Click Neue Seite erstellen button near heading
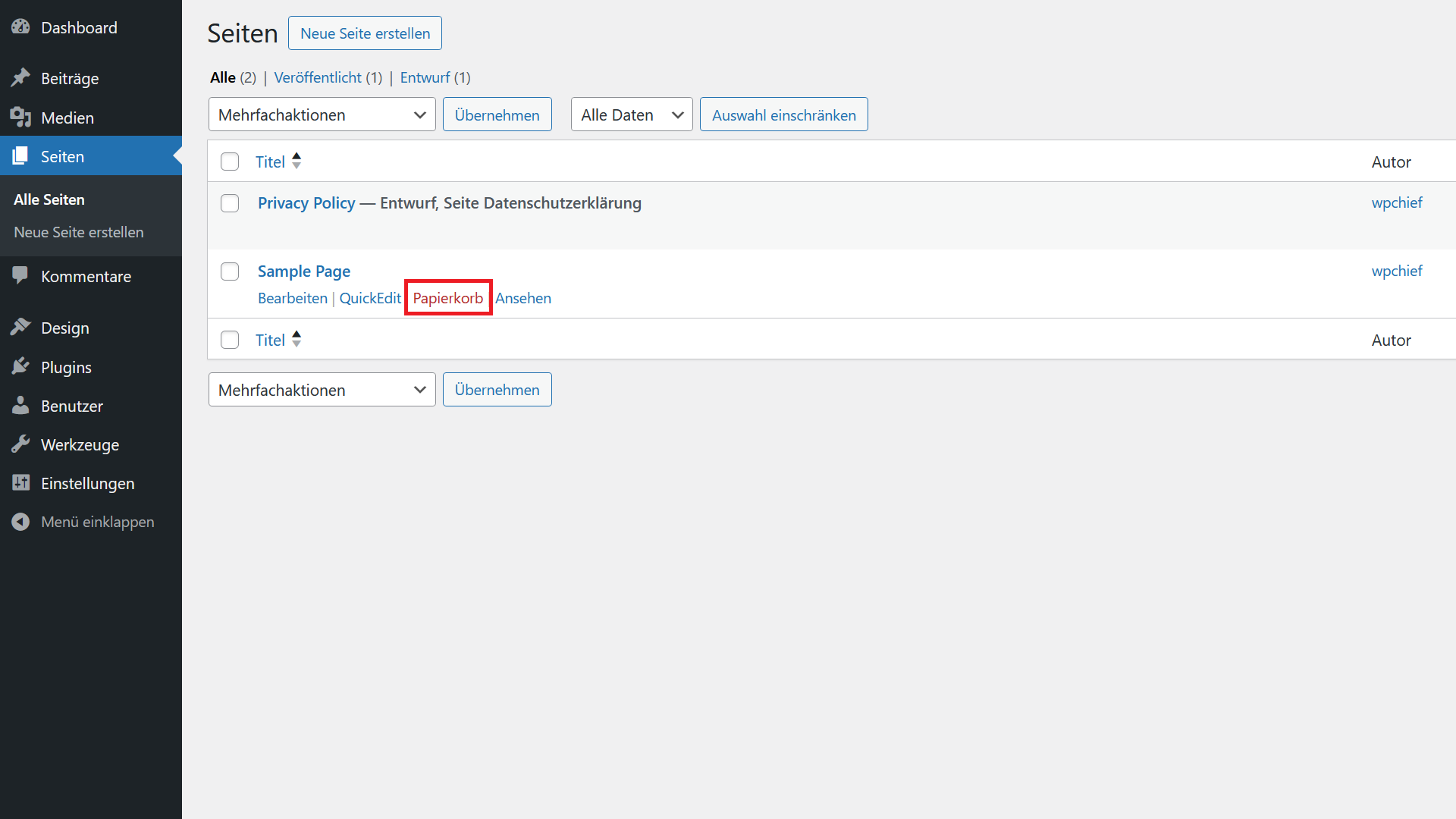This screenshot has width=1456, height=819. click(x=365, y=33)
